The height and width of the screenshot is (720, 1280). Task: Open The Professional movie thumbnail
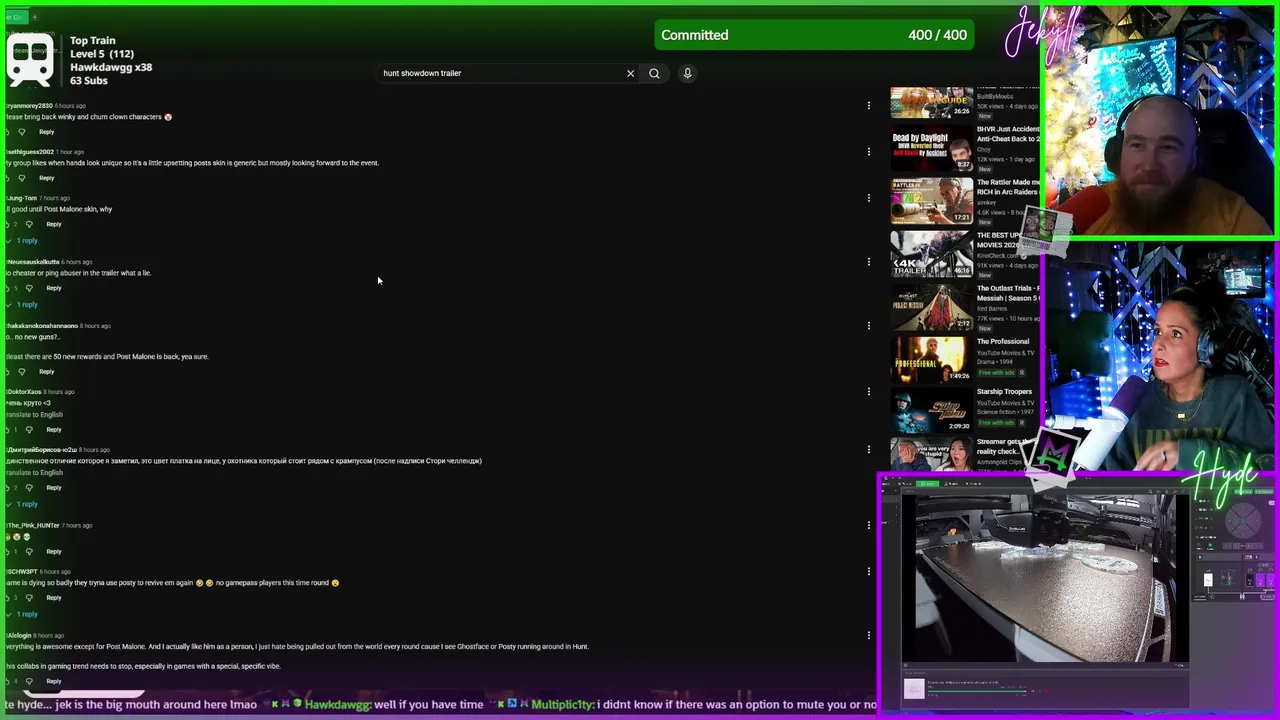tap(932, 360)
